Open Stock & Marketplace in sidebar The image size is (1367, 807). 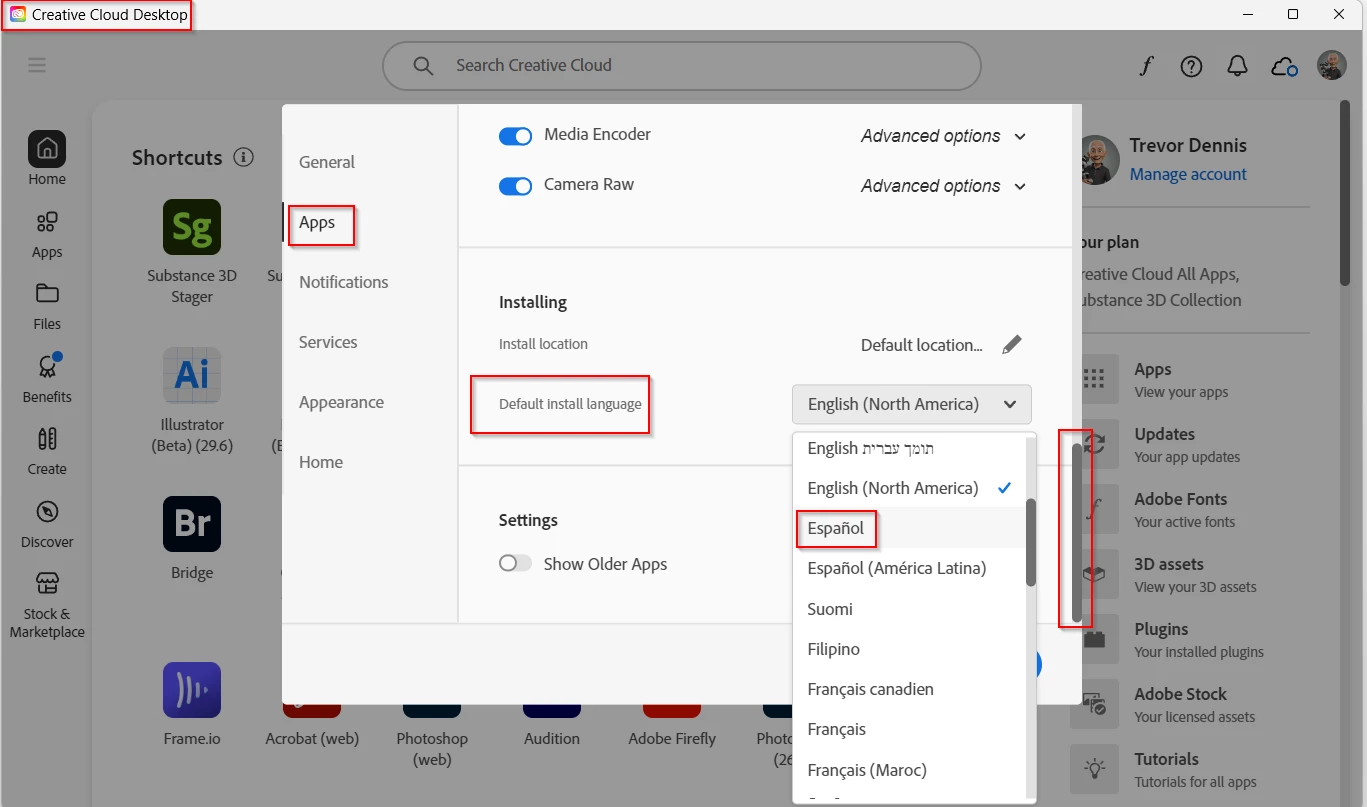coord(47,605)
